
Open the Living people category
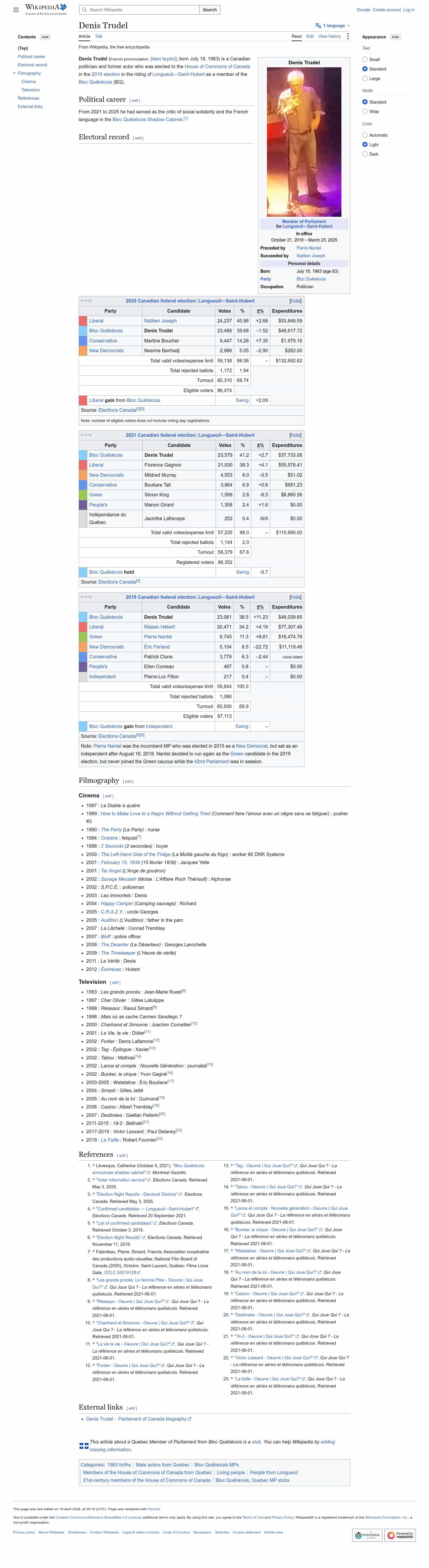point(230,1472)
